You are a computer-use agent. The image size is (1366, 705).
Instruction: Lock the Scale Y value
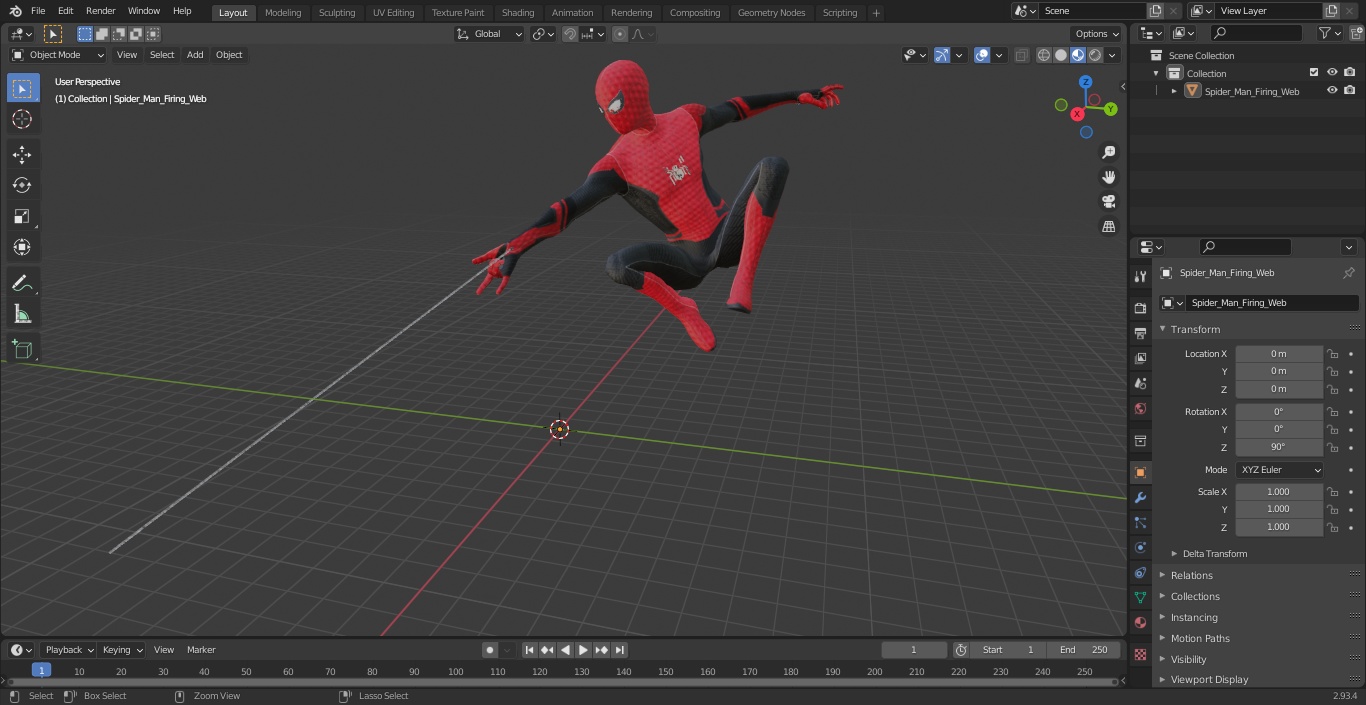1332,509
